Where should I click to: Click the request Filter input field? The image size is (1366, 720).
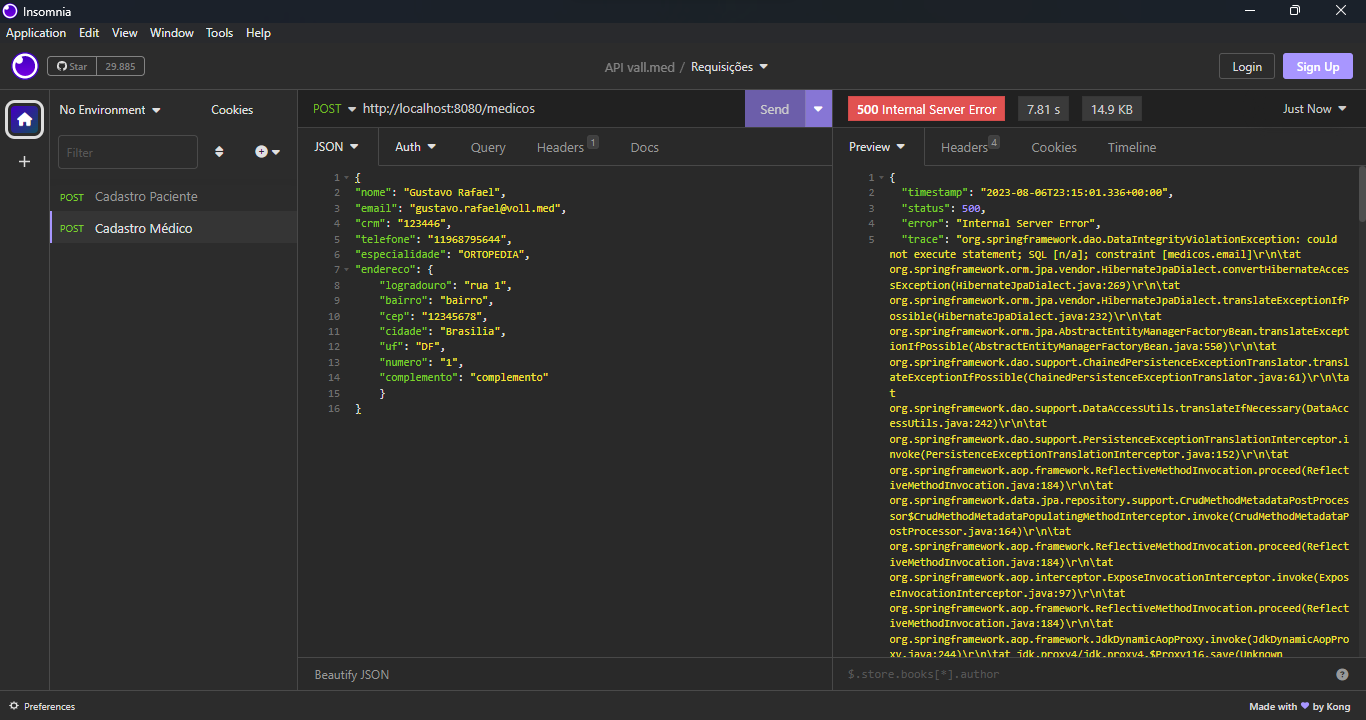pos(128,152)
